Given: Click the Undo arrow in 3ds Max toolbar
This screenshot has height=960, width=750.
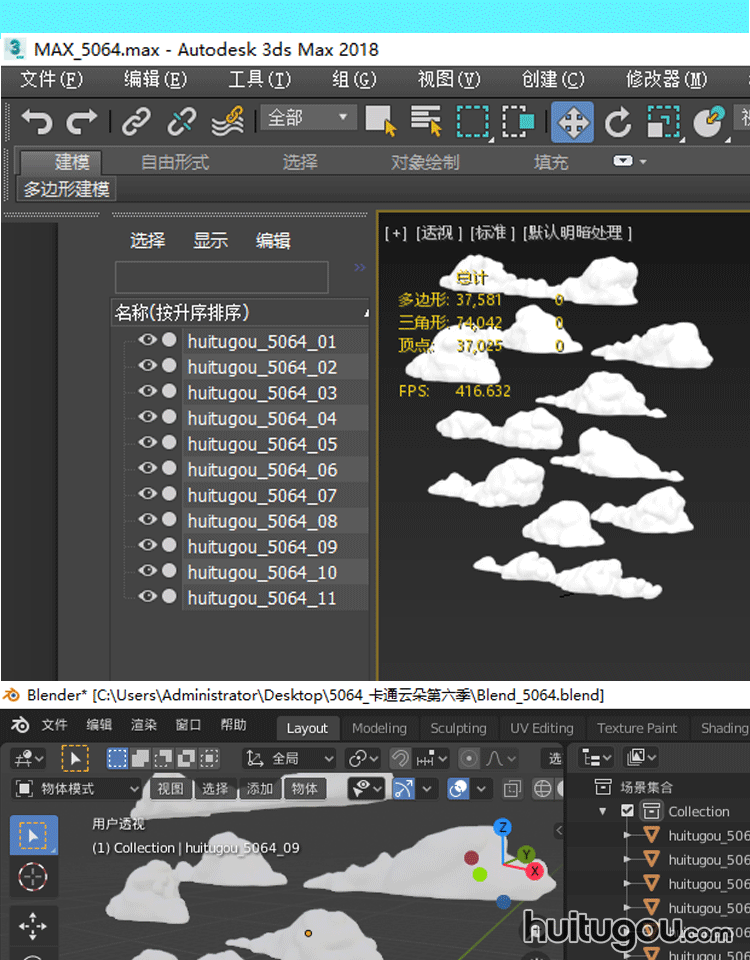Looking at the screenshot, I should [36, 122].
